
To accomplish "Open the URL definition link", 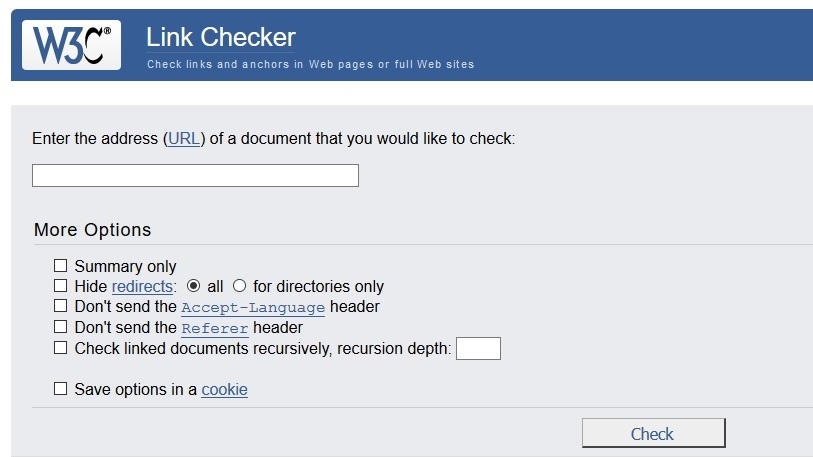I will click(183, 138).
